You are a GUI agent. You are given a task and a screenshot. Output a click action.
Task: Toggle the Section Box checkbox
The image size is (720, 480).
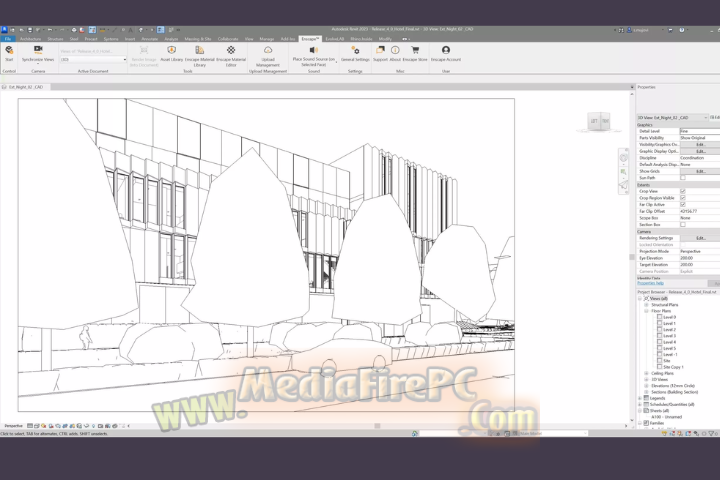coord(683,225)
